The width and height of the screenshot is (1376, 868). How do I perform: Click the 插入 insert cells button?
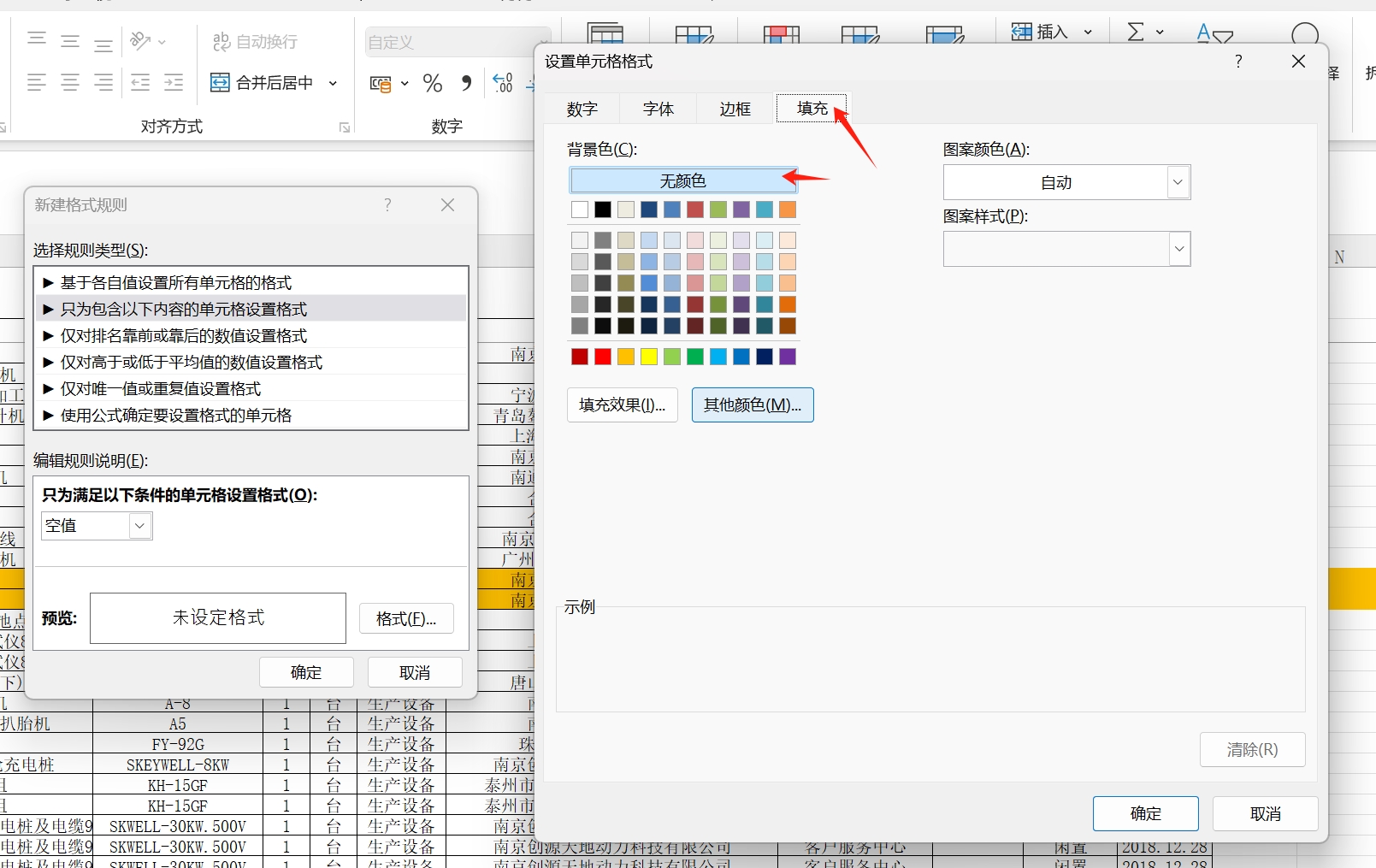click(x=1040, y=32)
